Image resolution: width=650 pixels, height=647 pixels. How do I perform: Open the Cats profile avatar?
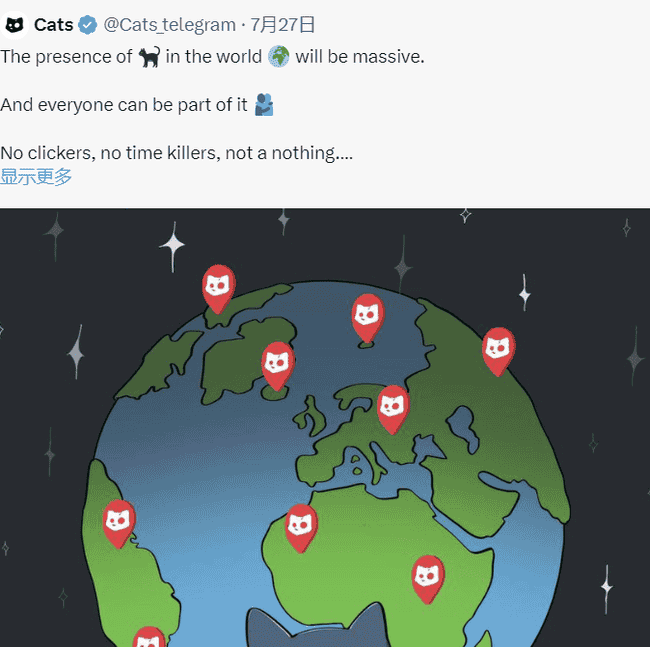pos(15,25)
